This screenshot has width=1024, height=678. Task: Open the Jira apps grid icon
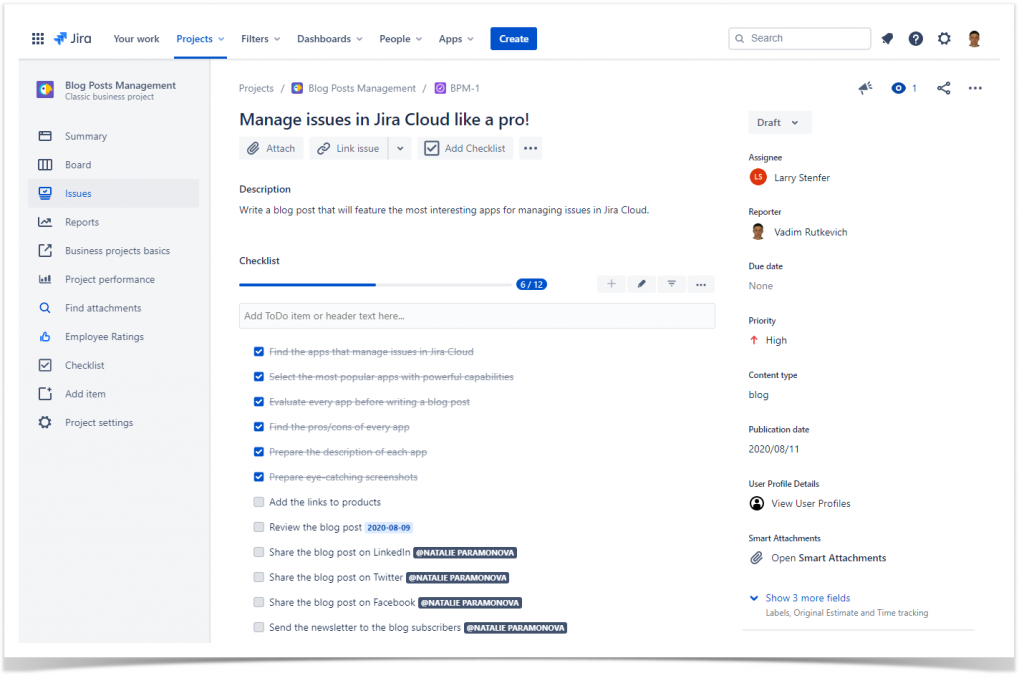[38, 38]
